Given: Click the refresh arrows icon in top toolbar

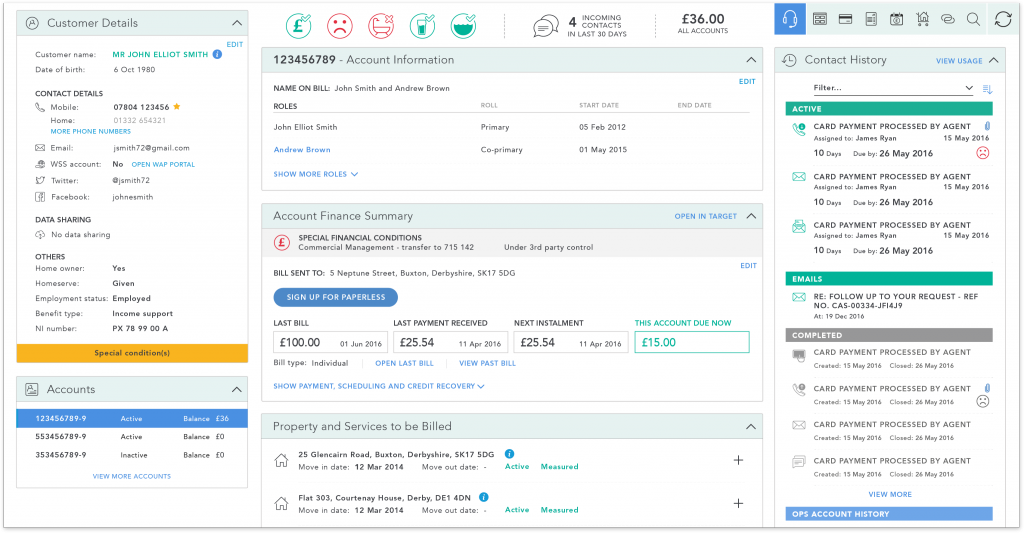Looking at the screenshot, I should coord(1002,19).
